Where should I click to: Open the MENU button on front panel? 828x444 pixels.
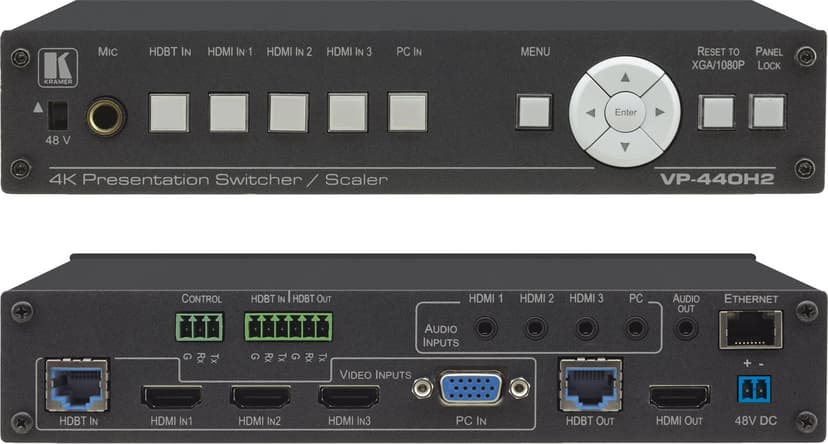pyautogui.click(x=534, y=112)
